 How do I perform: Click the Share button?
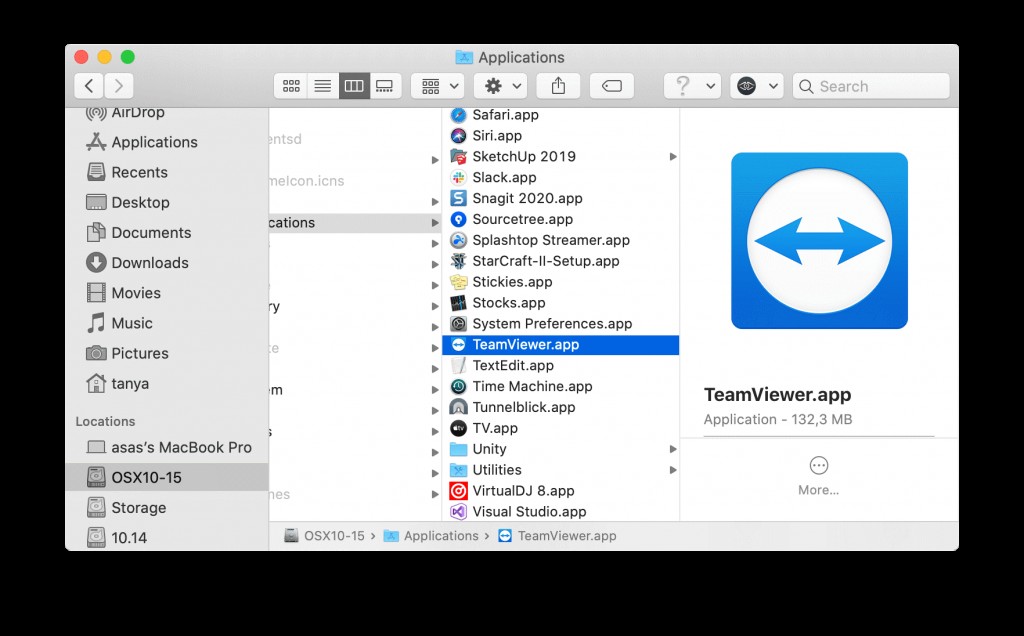coord(558,86)
